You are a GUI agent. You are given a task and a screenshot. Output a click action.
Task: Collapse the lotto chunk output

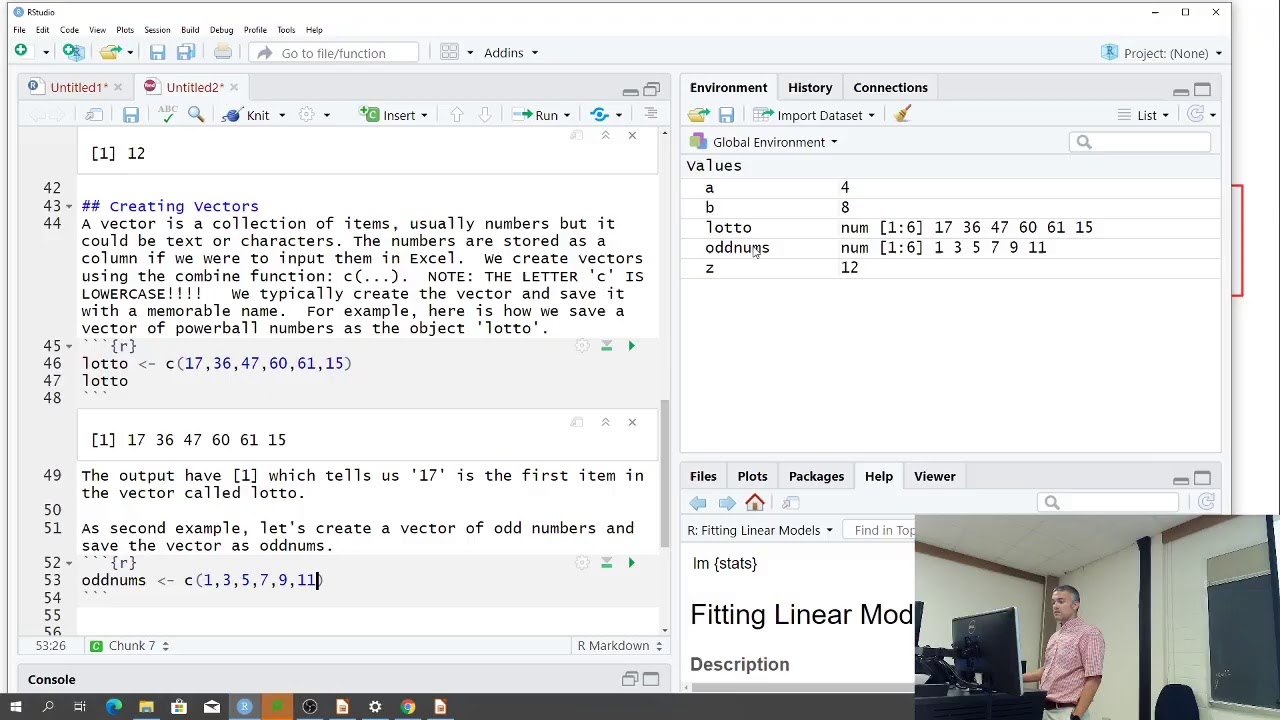click(x=605, y=422)
